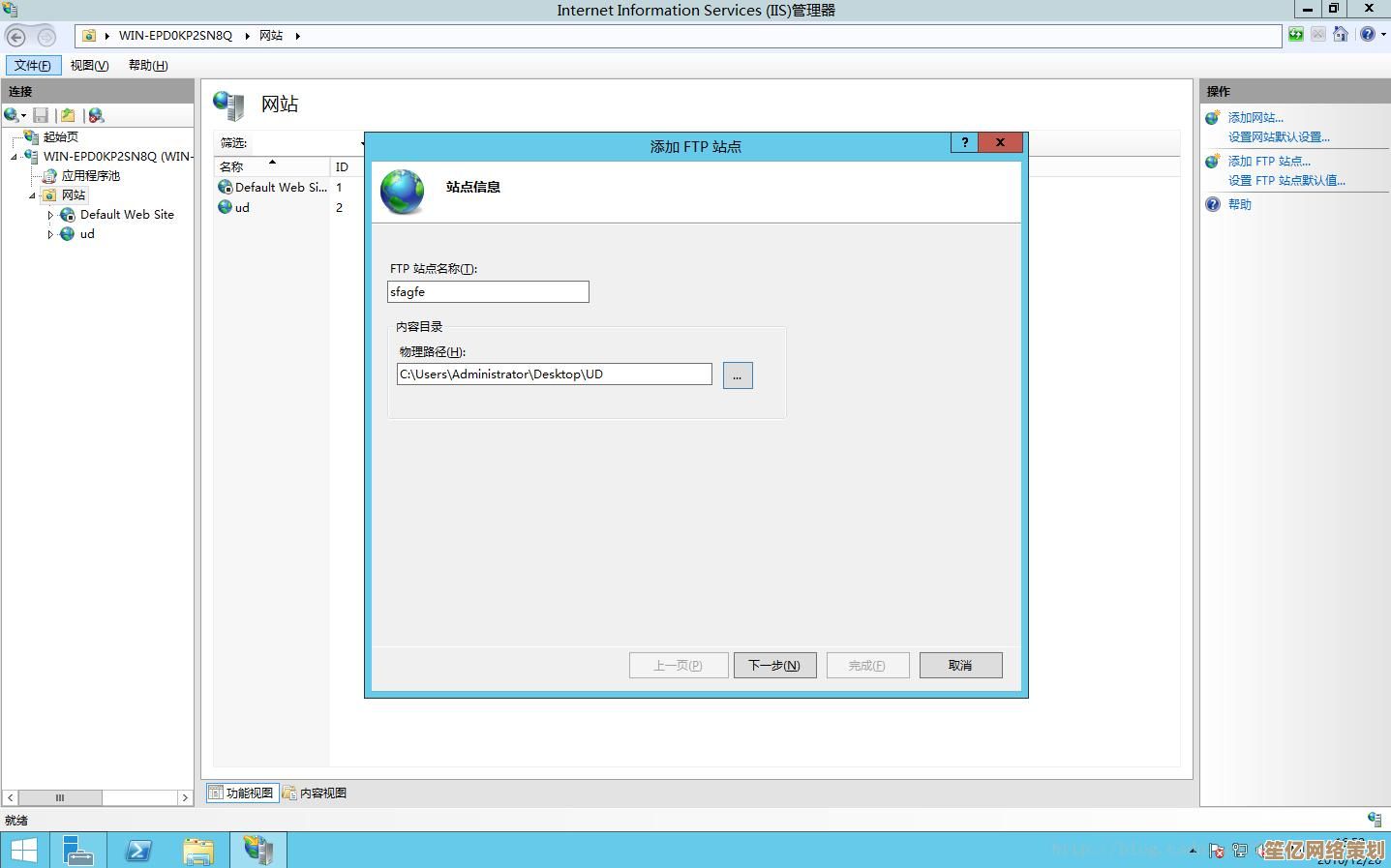Select 网站 node in the connections tree
The height and width of the screenshot is (868, 1391).
74,195
